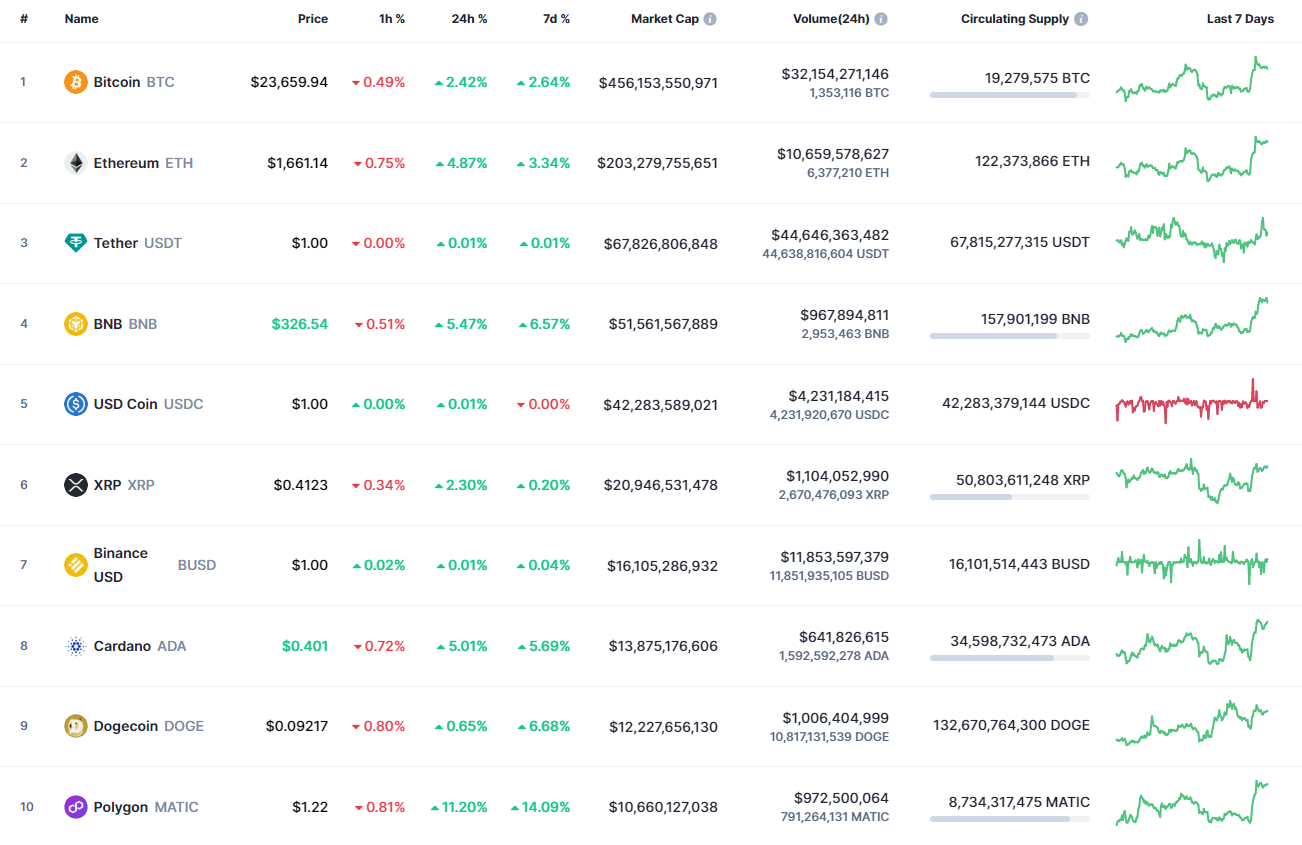The height and width of the screenshot is (845, 1302).
Task: Click the Dogecoin logo icon
Action: (75, 726)
